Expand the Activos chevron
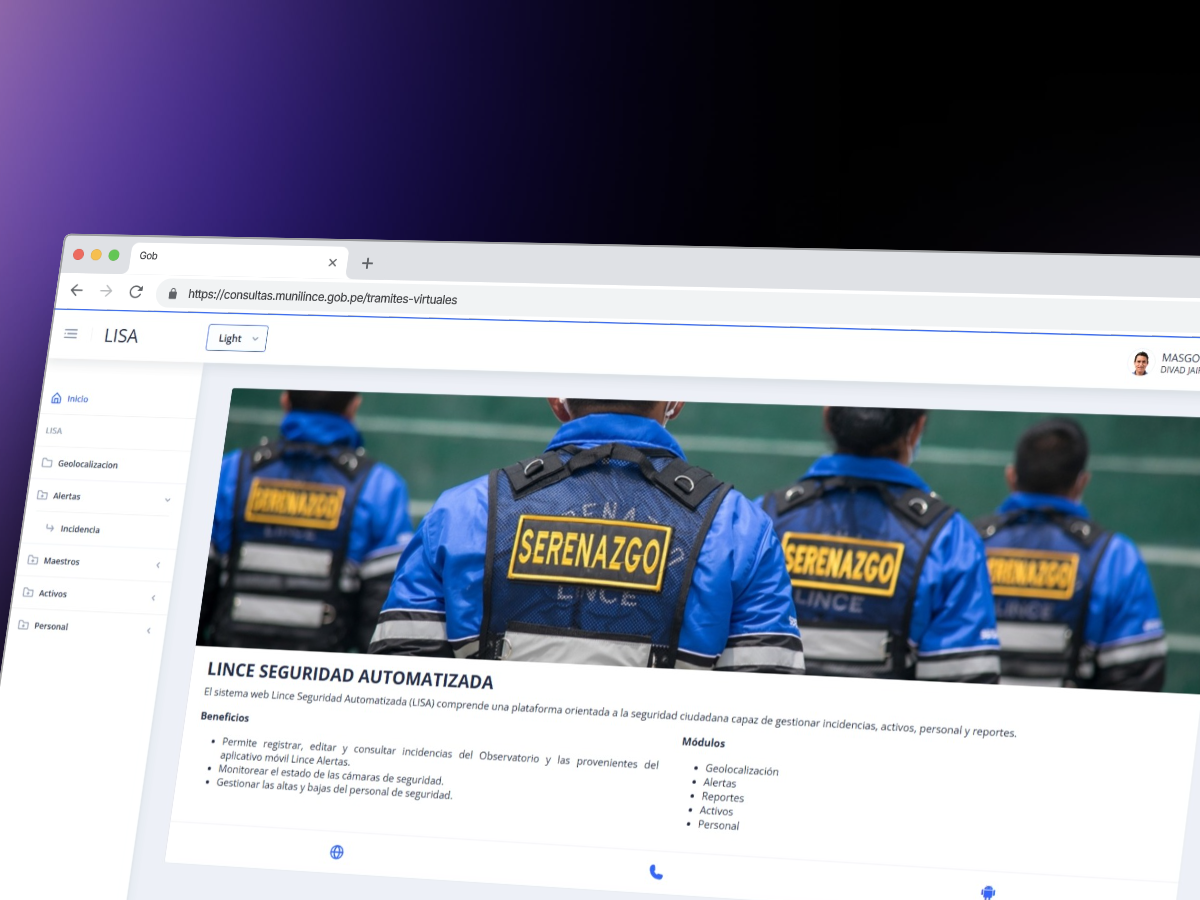 point(153,598)
